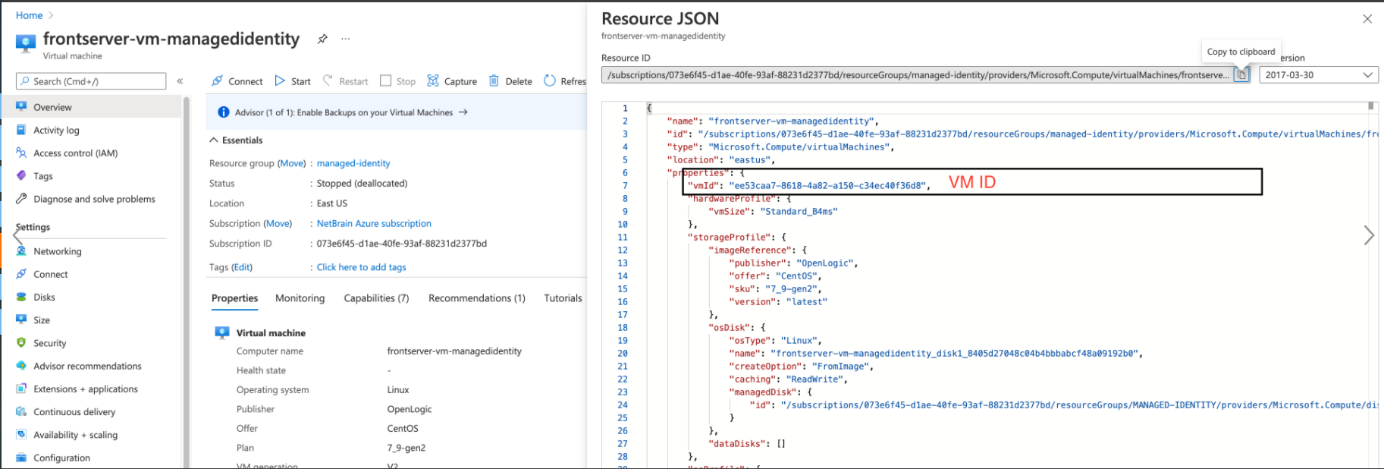The image size is (1384, 469).
Task: Collapse the Essentials section
Action: point(214,141)
